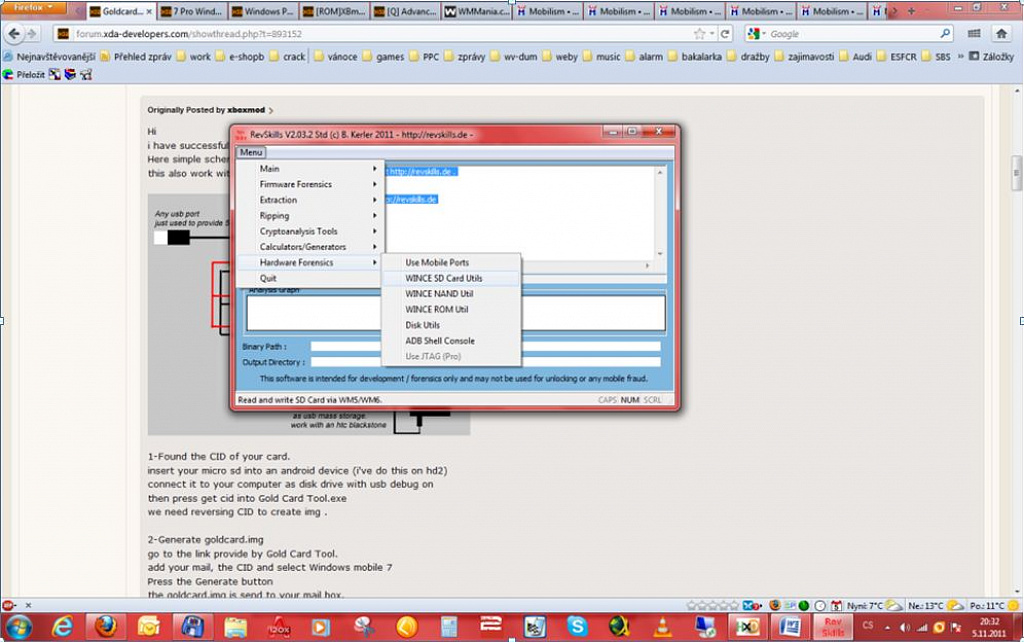The image size is (1024, 642).
Task: Click the browser forward arrow
Action: 31,33
